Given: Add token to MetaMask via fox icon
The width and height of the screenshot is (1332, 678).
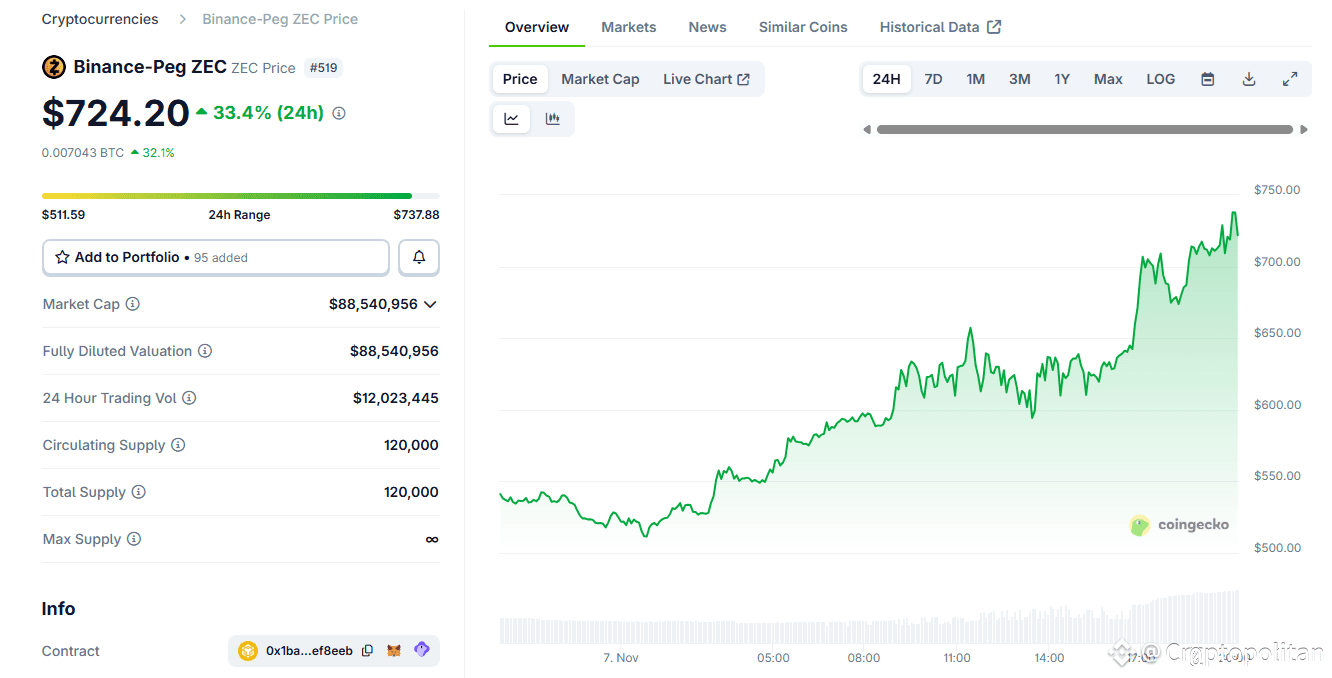Looking at the screenshot, I should pos(394,650).
